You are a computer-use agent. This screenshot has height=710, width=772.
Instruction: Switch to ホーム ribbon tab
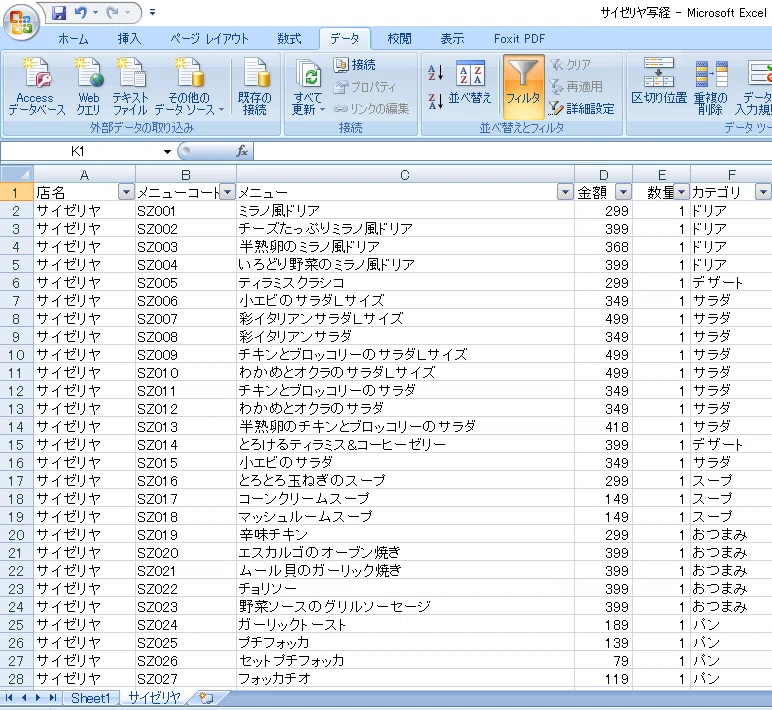click(x=73, y=38)
